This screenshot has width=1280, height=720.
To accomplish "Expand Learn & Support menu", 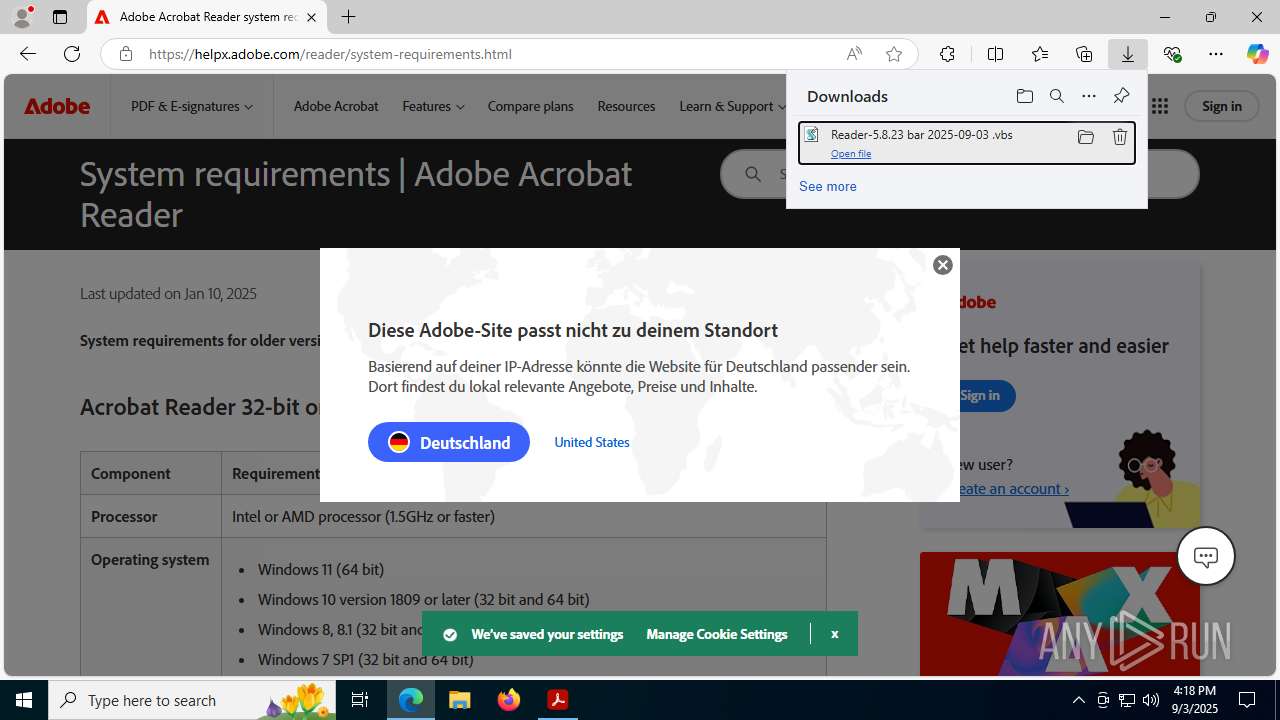I will 733,106.
